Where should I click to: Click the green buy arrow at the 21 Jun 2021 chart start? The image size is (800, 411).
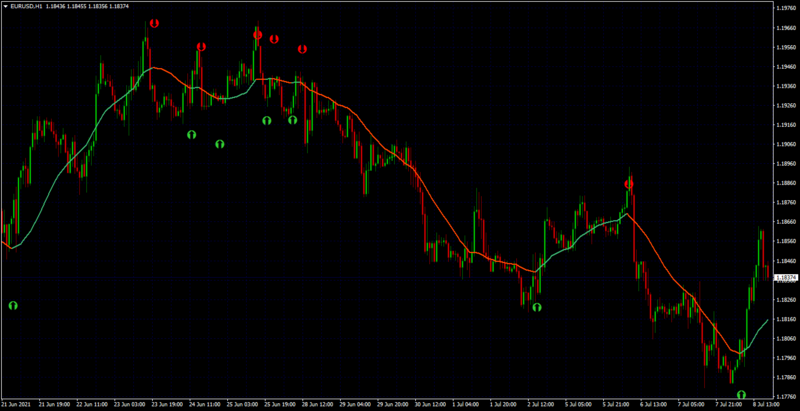pyautogui.click(x=13, y=305)
